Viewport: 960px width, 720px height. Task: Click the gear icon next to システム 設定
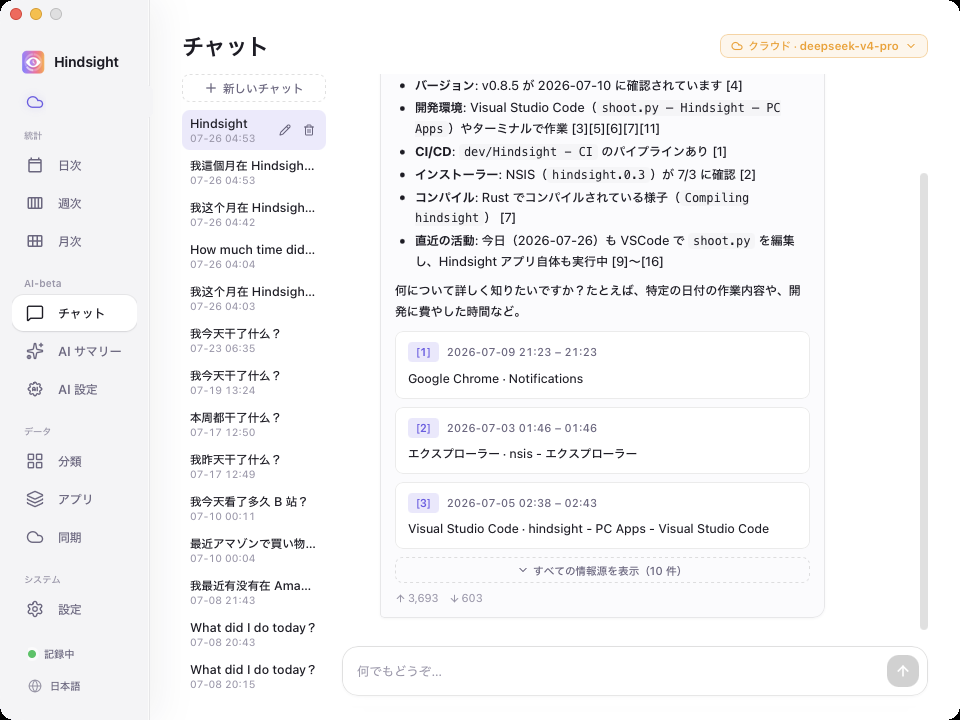pos(35,609)
